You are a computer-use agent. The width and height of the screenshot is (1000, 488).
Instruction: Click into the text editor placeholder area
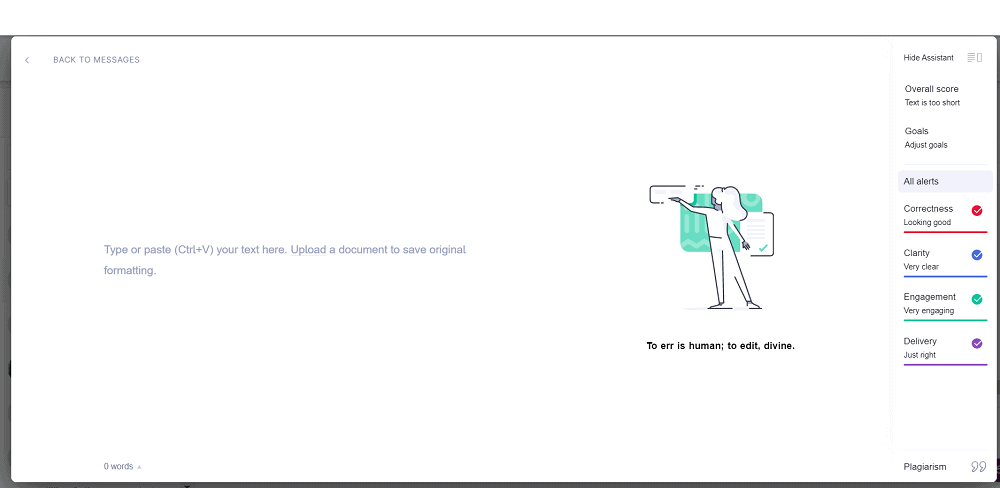pyautogui.click(x=285, y=260)
